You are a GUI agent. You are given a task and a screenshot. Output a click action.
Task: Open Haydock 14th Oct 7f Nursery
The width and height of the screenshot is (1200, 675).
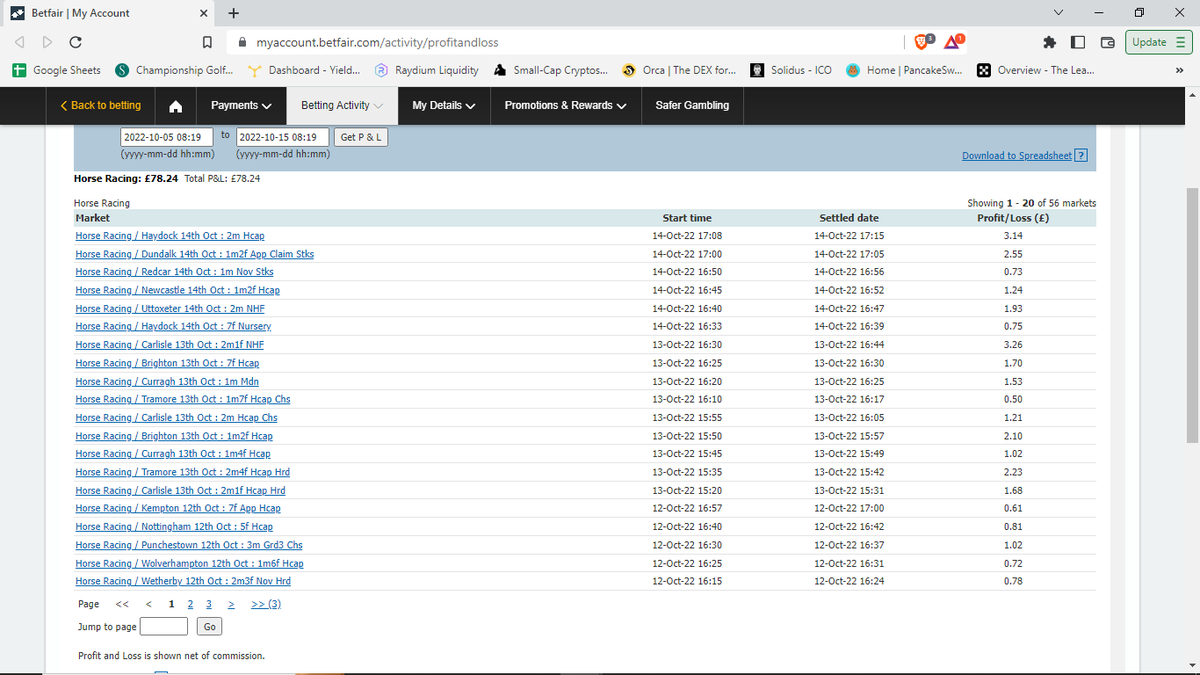pyautogui.click(x=173, y=326)
